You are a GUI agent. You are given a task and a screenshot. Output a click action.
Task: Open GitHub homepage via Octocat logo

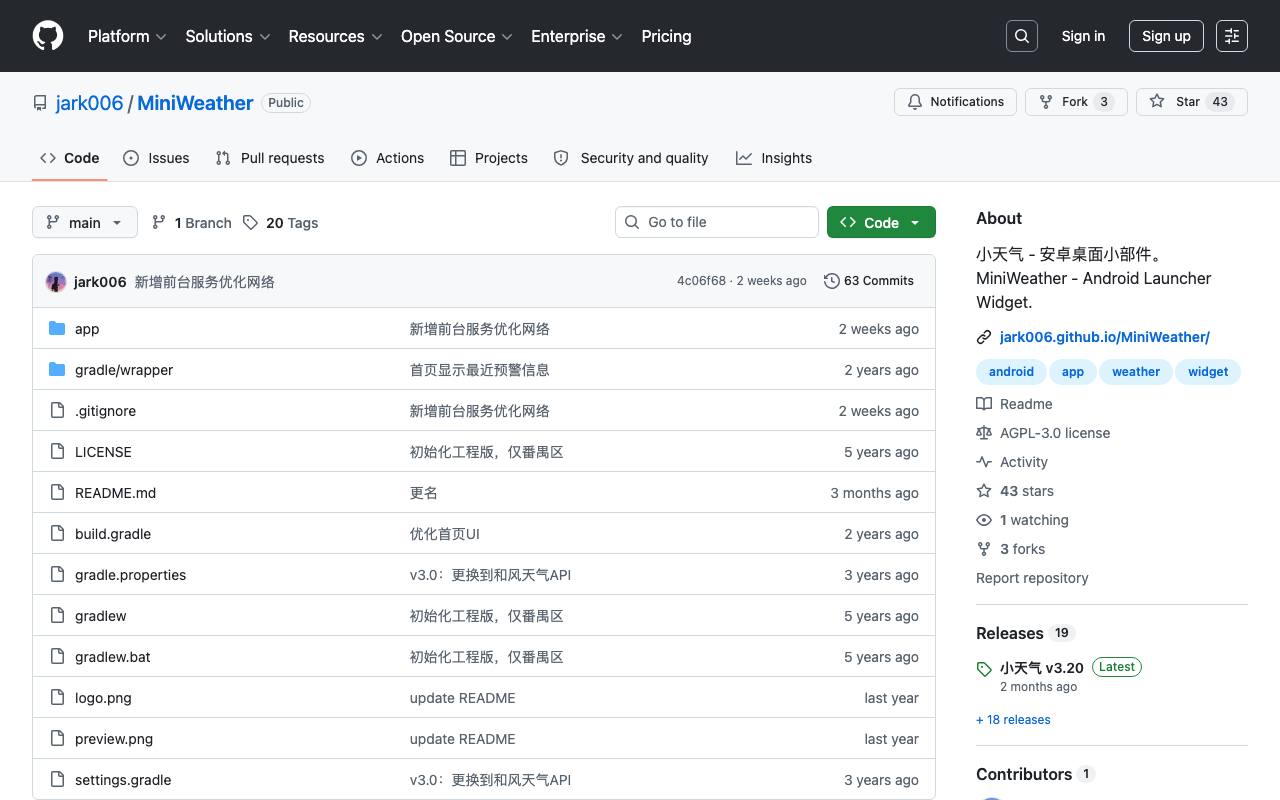pos(48,36)
